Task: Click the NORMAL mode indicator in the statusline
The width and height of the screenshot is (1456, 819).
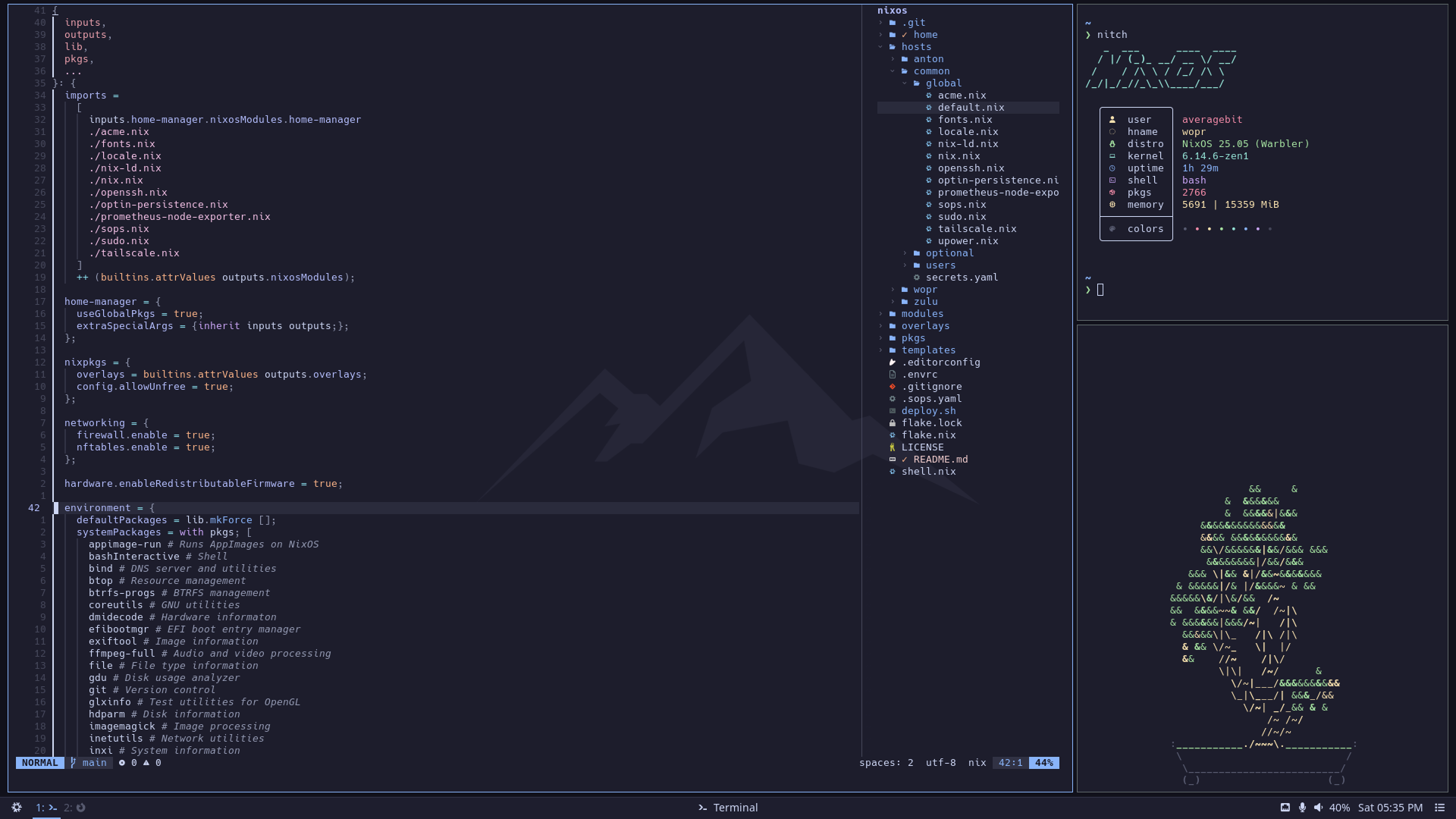Action: click(x=39, y=763)
